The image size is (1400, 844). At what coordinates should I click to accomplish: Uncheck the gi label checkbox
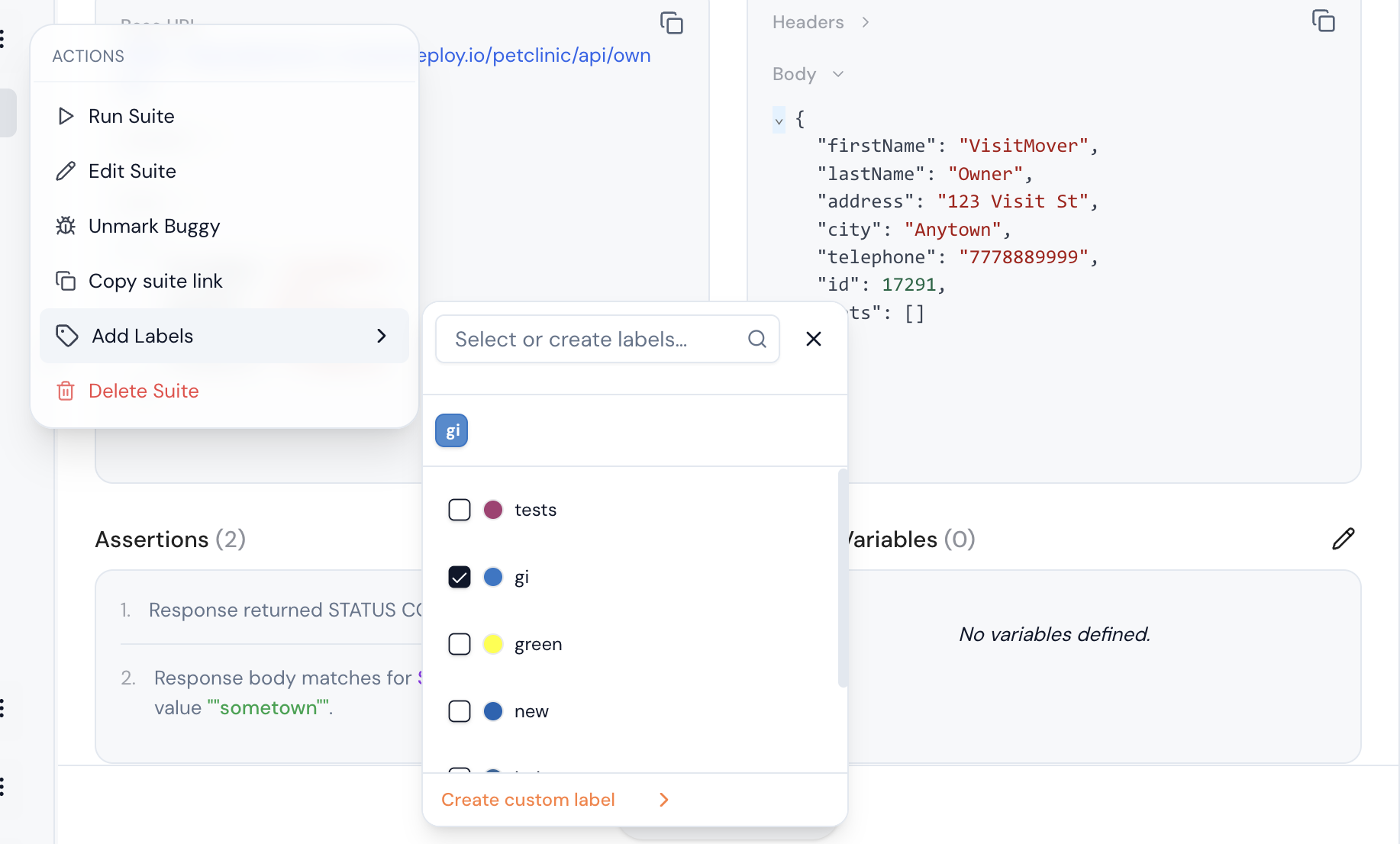(x=460, y=577)
